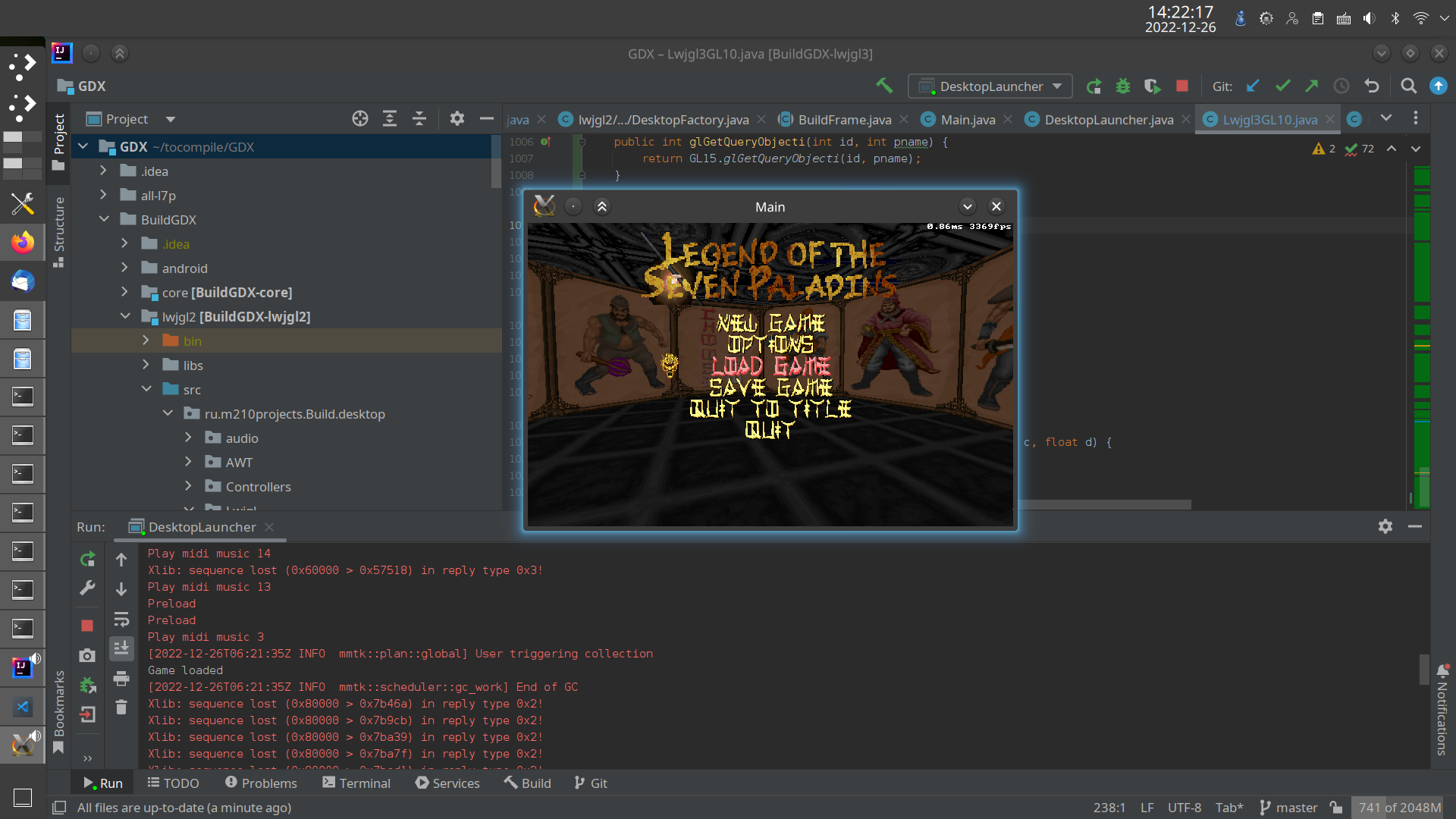Screen dimensions: 1456x819
Task: Rerun DesktopLauncher from the top toolbar
Action: 1094,86
